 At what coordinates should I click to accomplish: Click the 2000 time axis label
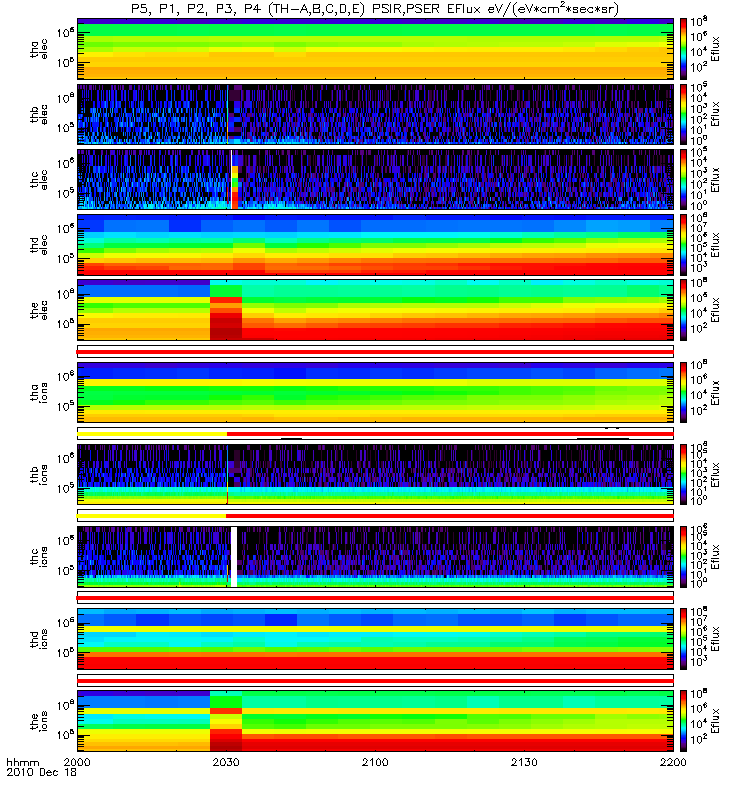point(77,762)
